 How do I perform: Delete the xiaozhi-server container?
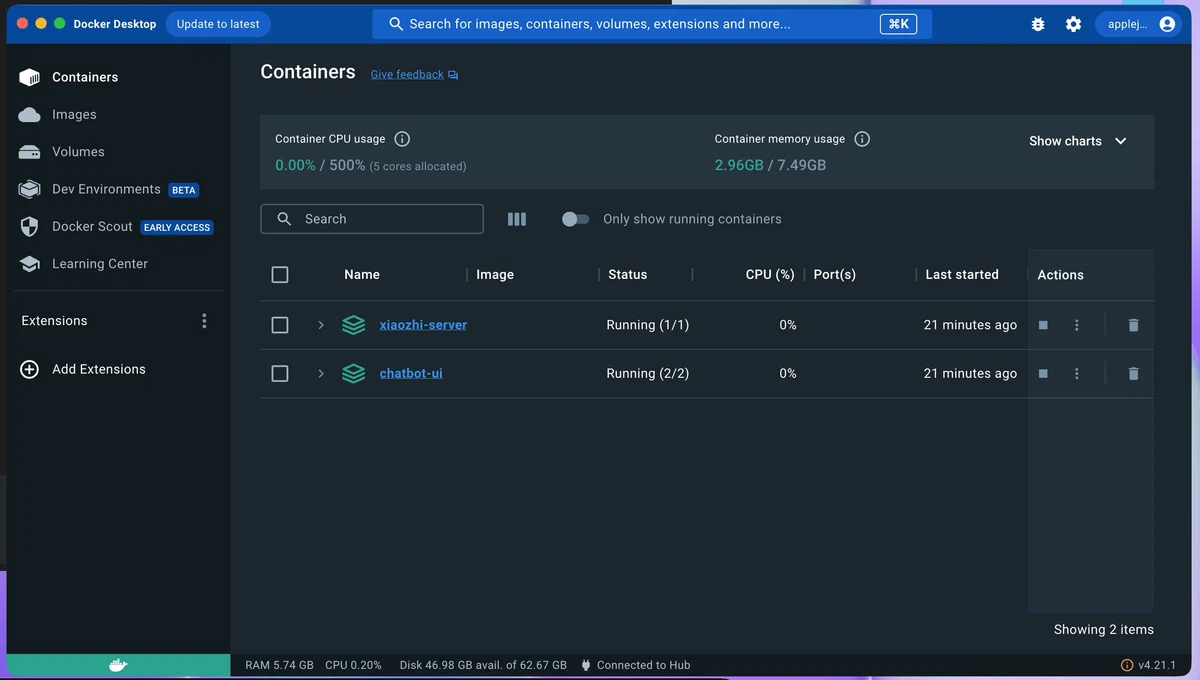pos(1133,325)
